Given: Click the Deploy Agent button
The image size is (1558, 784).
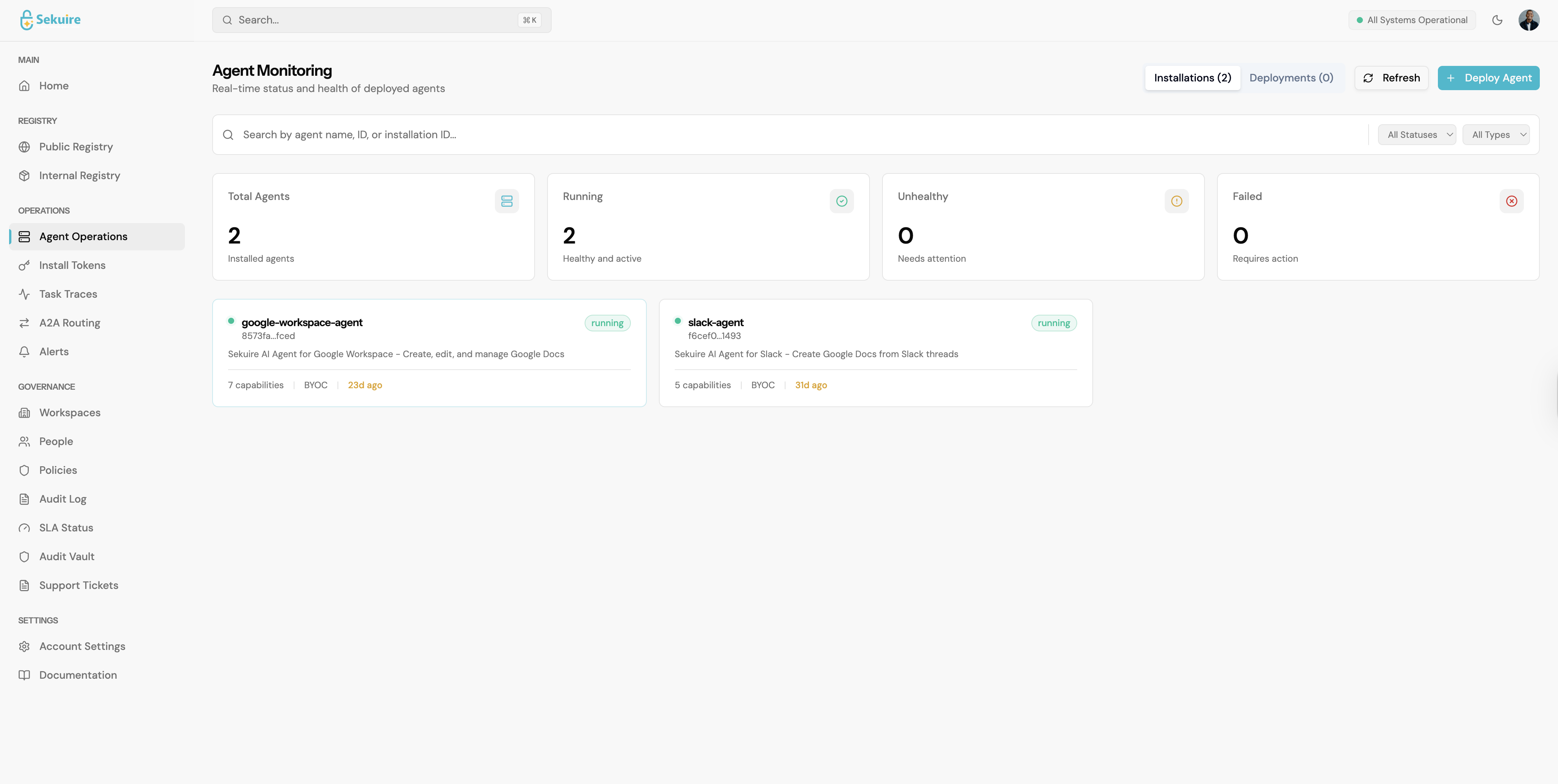Looking at the screenshot, I should 1488,77.
